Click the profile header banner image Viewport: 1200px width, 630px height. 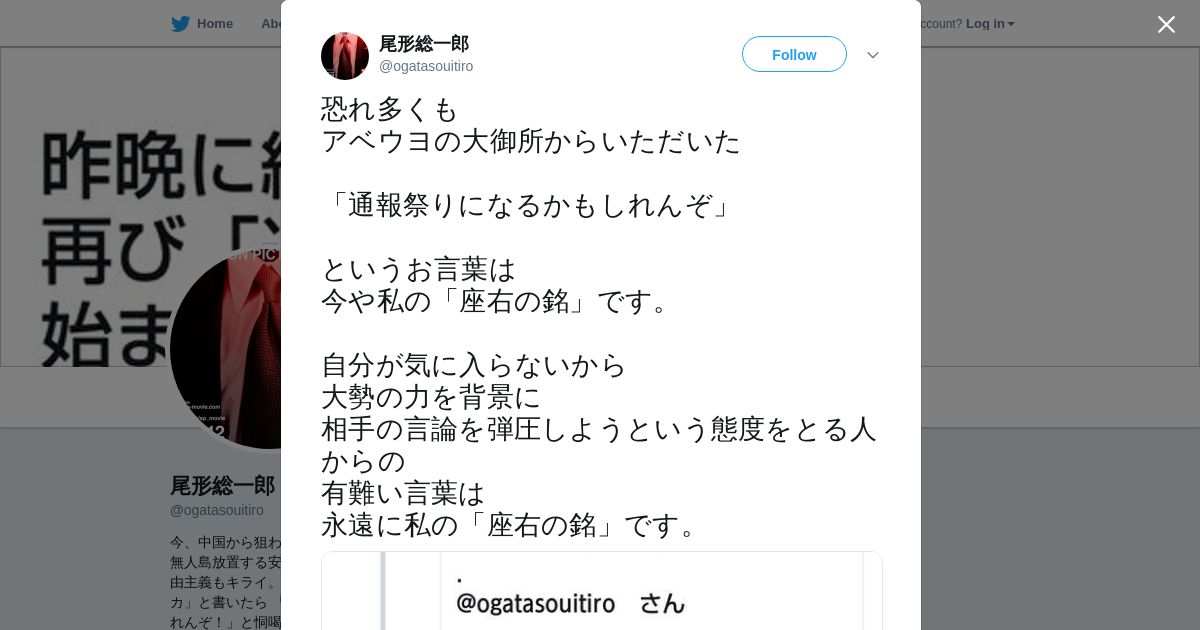140,206
